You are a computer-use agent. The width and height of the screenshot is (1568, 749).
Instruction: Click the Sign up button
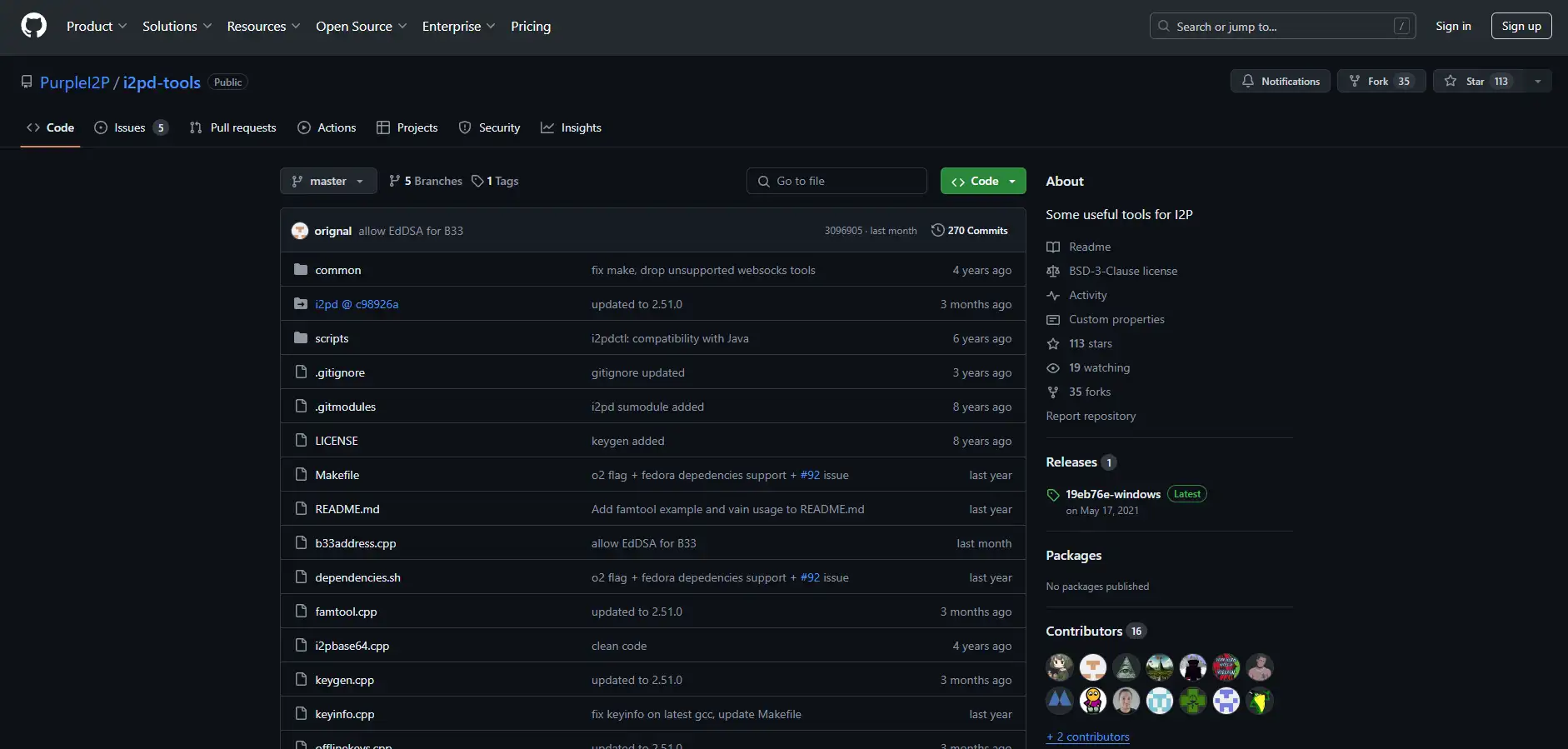pyautogui.click(x=1521, y=26)
